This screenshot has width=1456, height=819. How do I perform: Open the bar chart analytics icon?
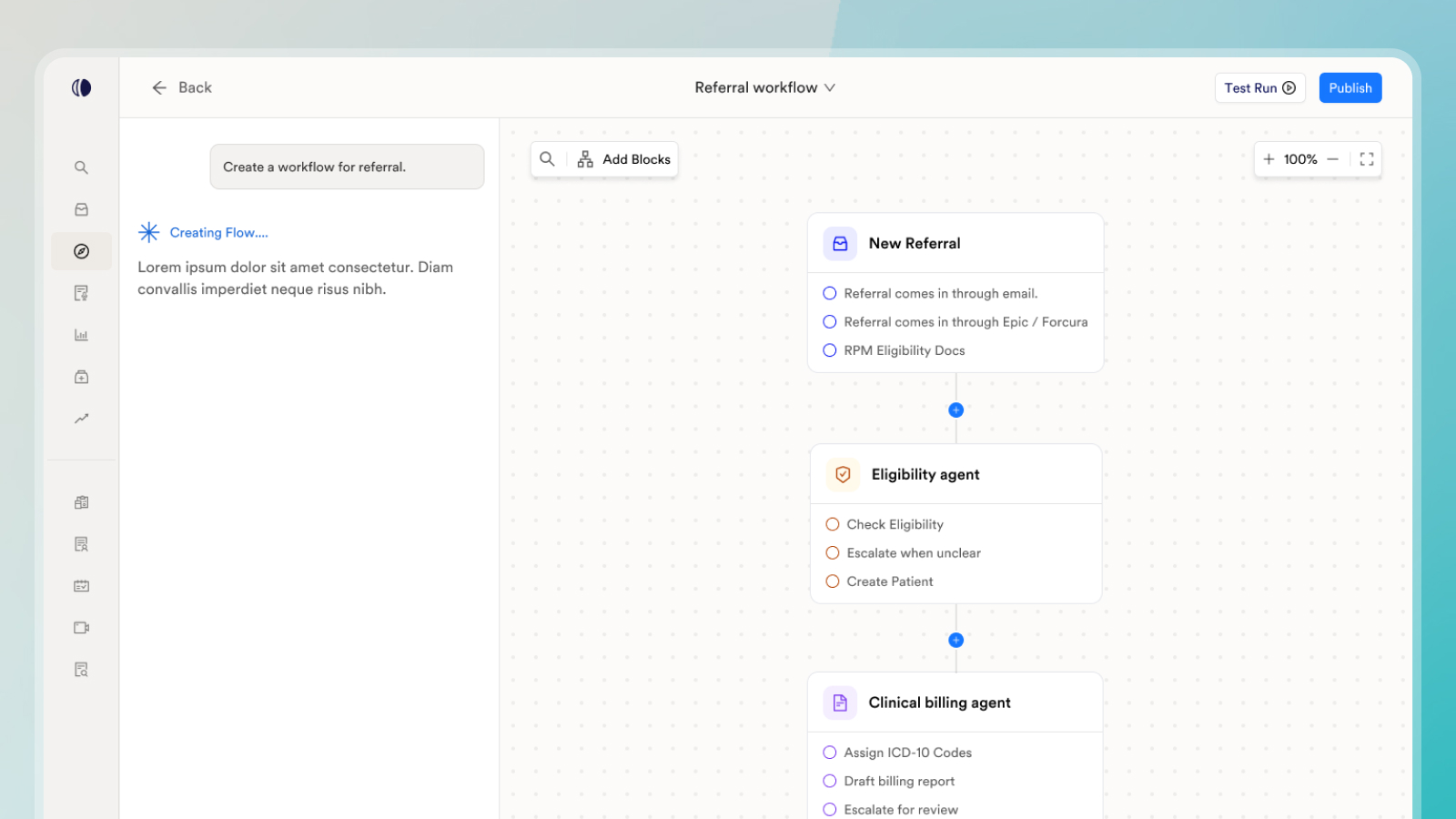(x=81, y=335)
